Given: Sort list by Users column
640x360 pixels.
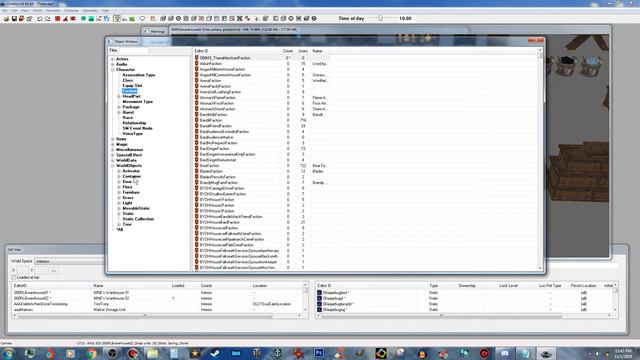Looking at the screenshot, I should 303,51.
